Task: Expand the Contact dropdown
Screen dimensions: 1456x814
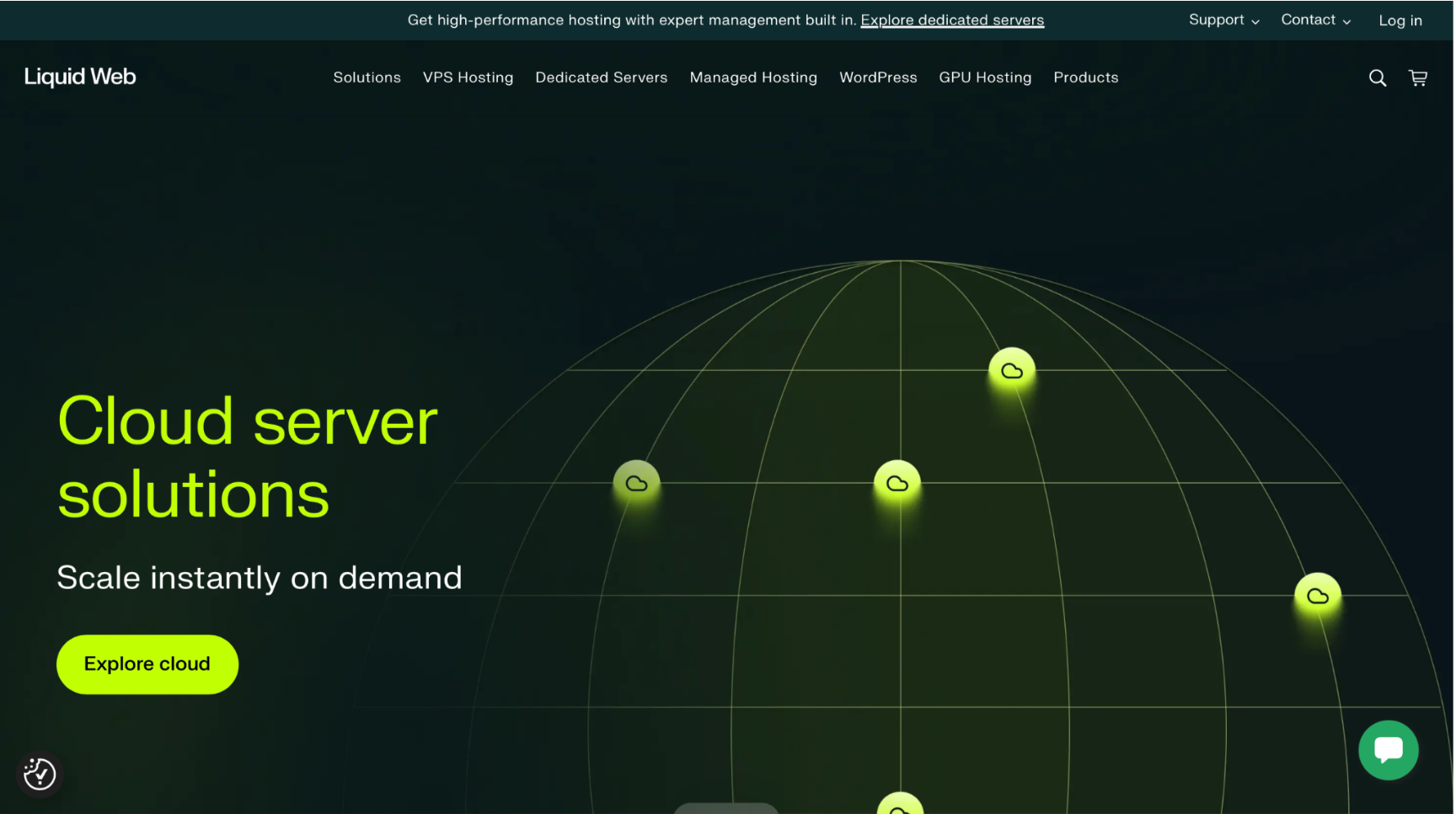Action: [1315, 20]
